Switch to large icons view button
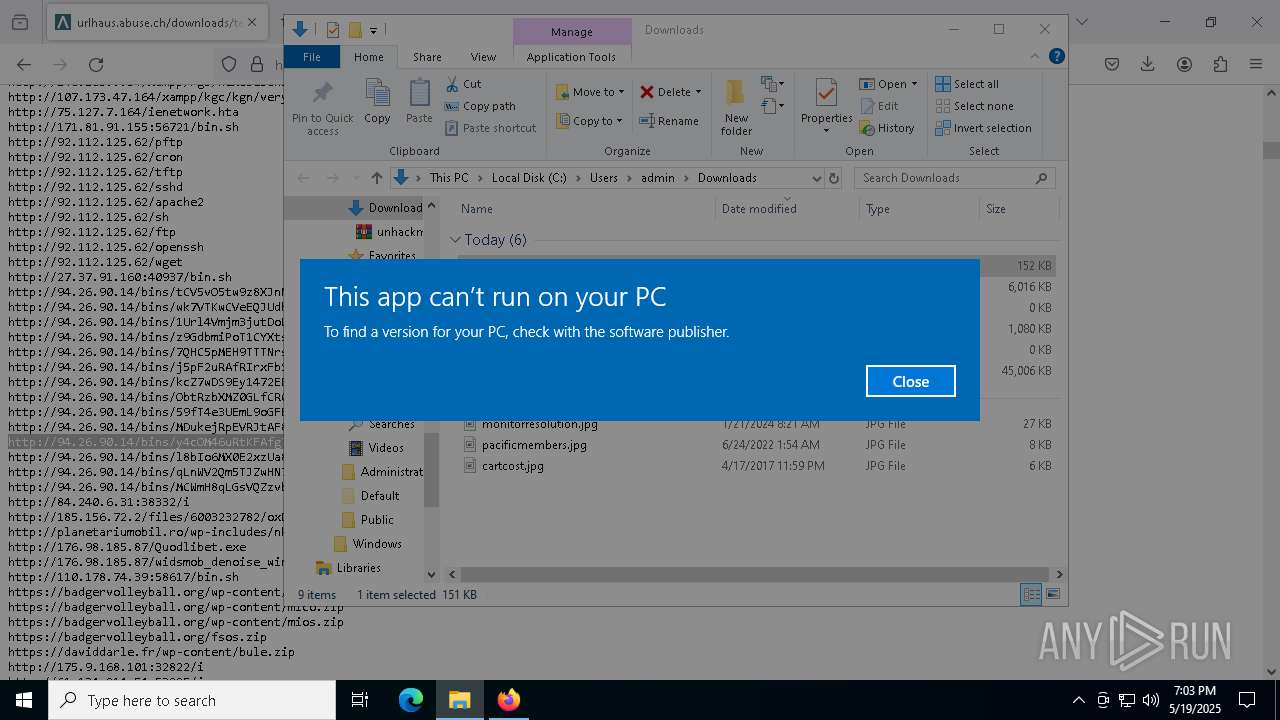The image size is (1280, 720). point(1051,594)
